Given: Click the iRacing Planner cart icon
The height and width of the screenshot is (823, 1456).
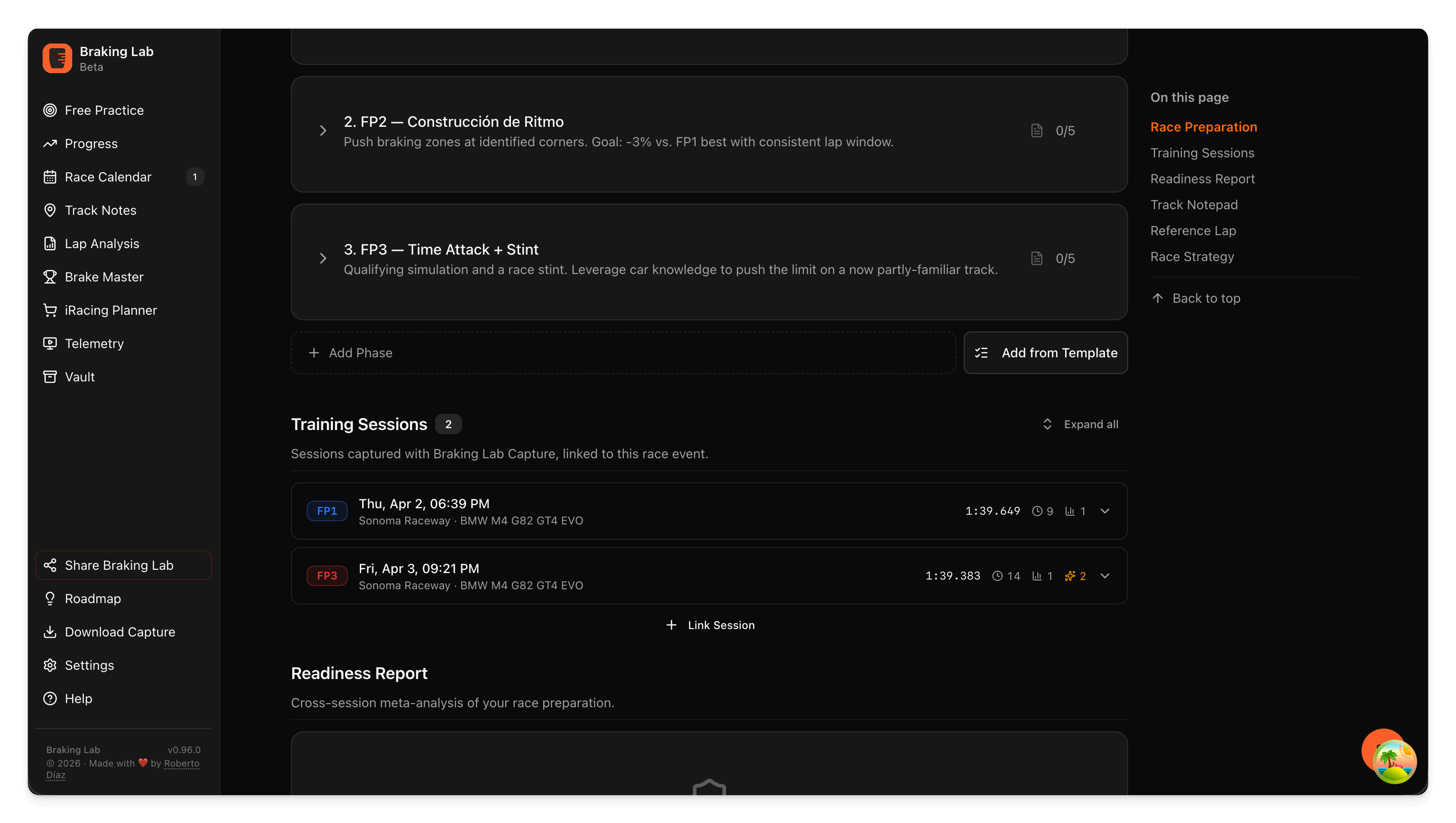Looking at the screenshot, I should 50,310.
